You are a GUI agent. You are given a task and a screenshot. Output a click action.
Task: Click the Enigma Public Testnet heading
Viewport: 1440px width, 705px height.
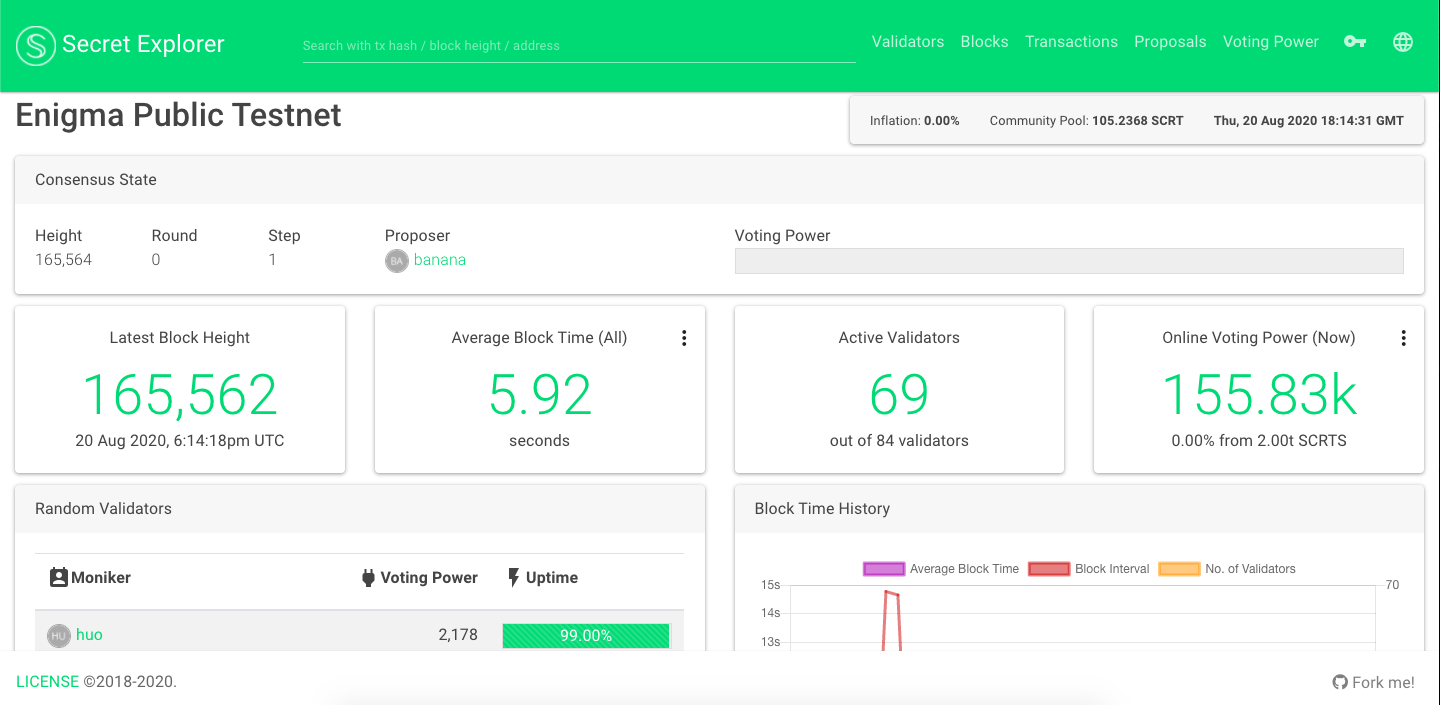(x=179, y=115)
